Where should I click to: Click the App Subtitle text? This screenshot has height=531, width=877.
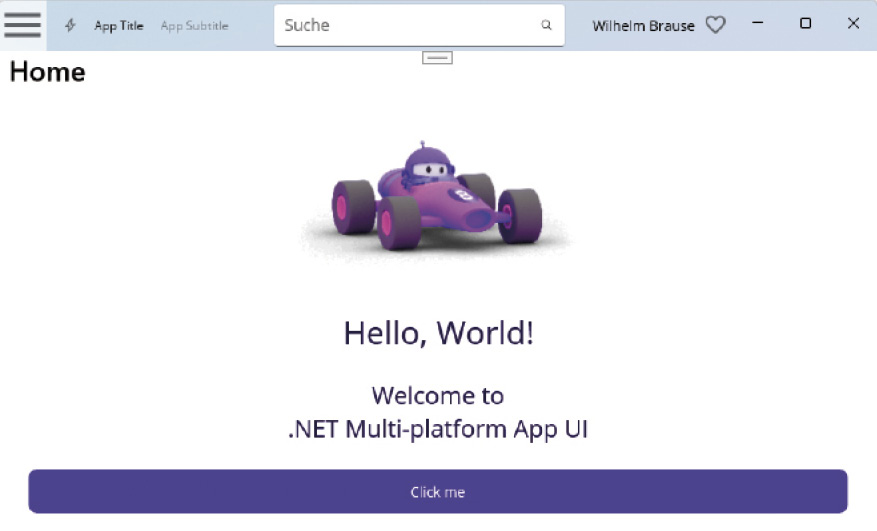point(194,26)
